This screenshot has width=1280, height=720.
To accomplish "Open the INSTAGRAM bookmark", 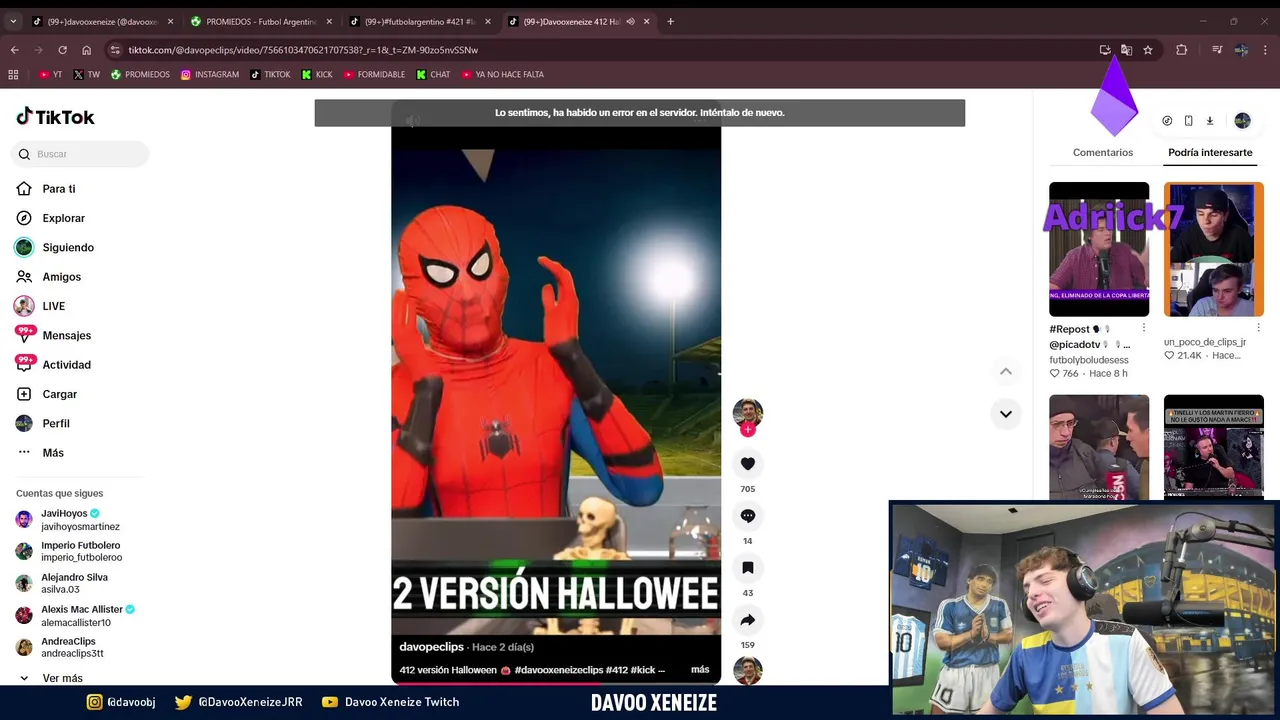I will click(210, 74).
